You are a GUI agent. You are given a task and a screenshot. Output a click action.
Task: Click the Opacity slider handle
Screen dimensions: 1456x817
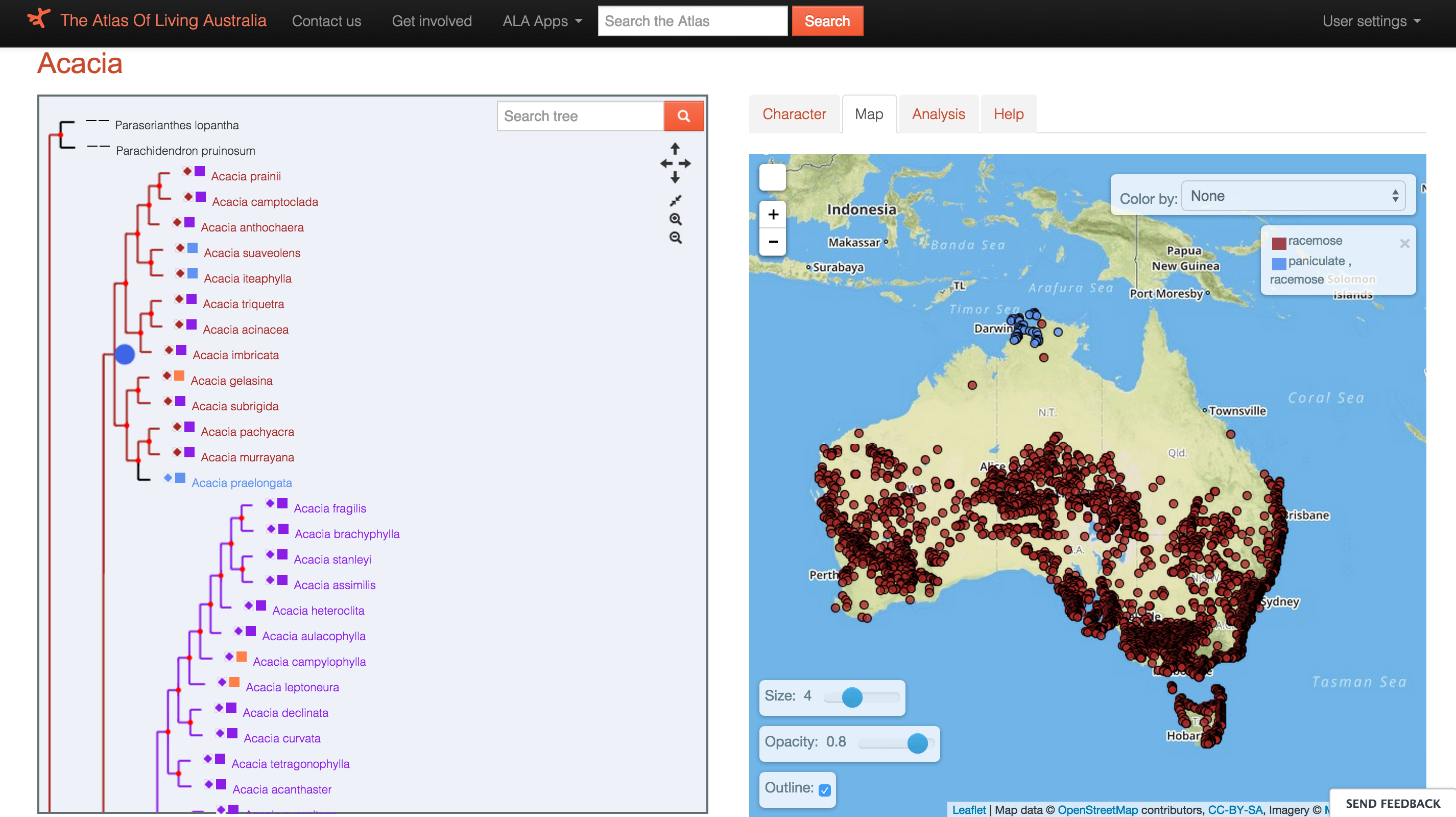tap(917, 743)
